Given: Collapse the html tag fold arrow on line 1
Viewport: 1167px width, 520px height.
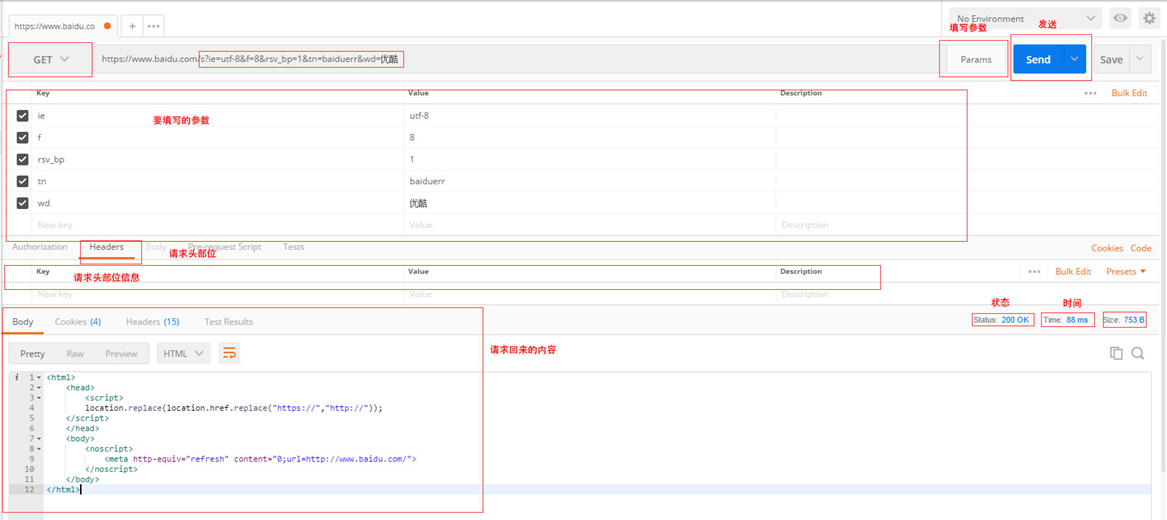Looking at the screenshot, I should [x=39, y=378].
